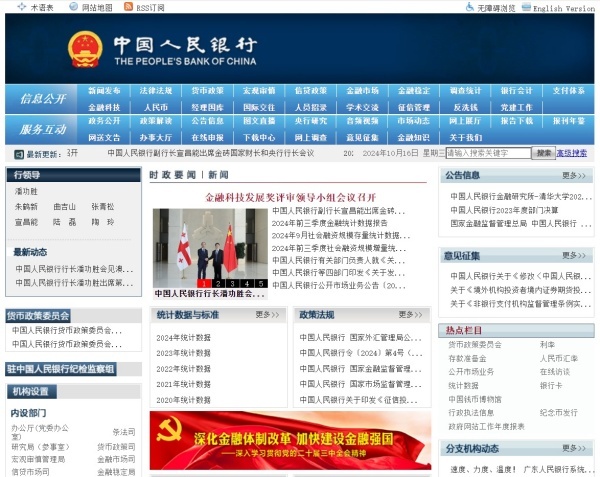
Task: Click the 术语表 glossary icon
Action: (x=22, y=7)
